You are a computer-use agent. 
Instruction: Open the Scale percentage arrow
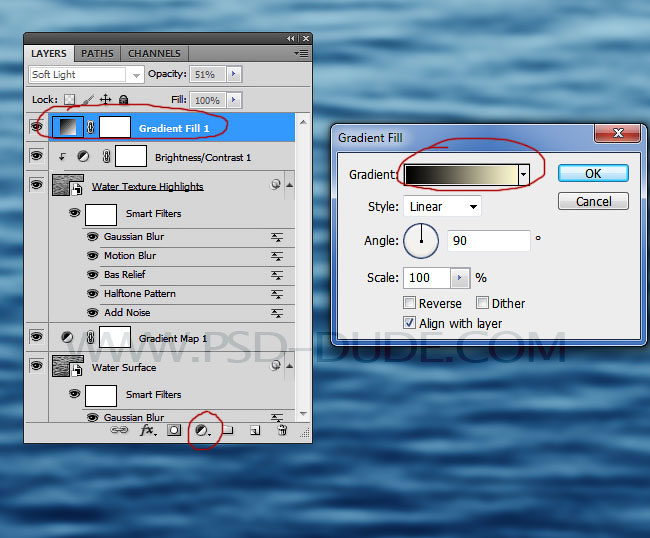pos(459,278)
